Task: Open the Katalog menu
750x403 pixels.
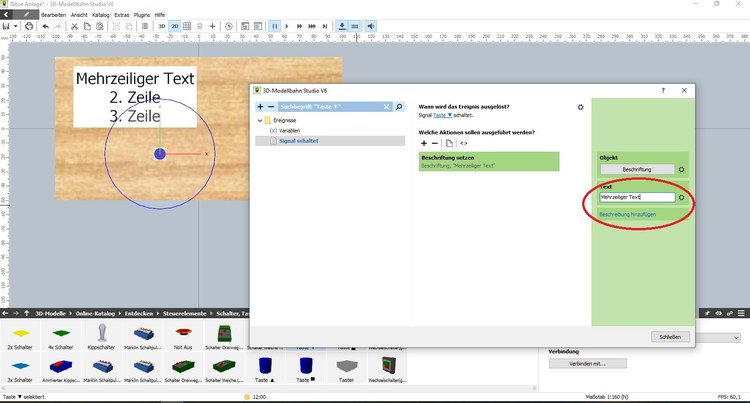Action: click(100, 15)
